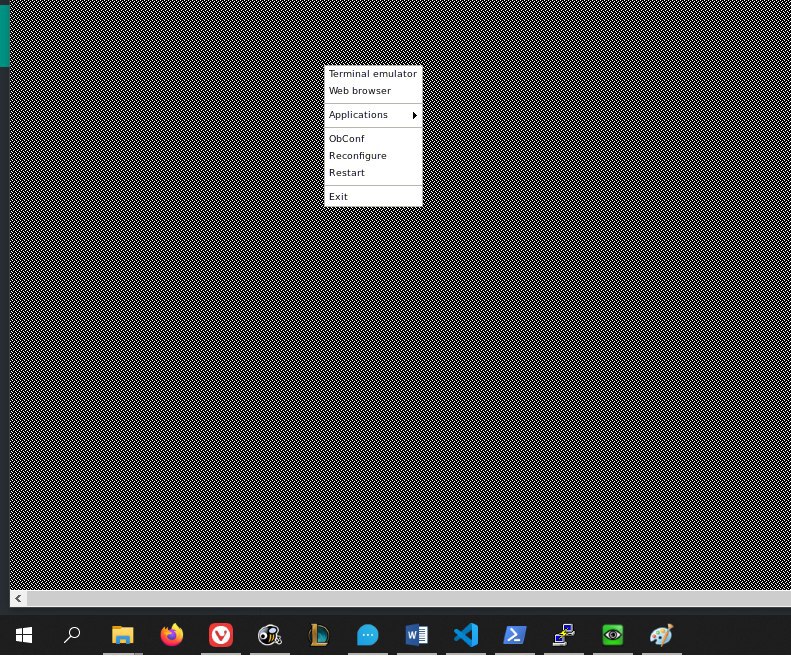Open the paint palette app icon
791x661 pixels.
point(661,635)
